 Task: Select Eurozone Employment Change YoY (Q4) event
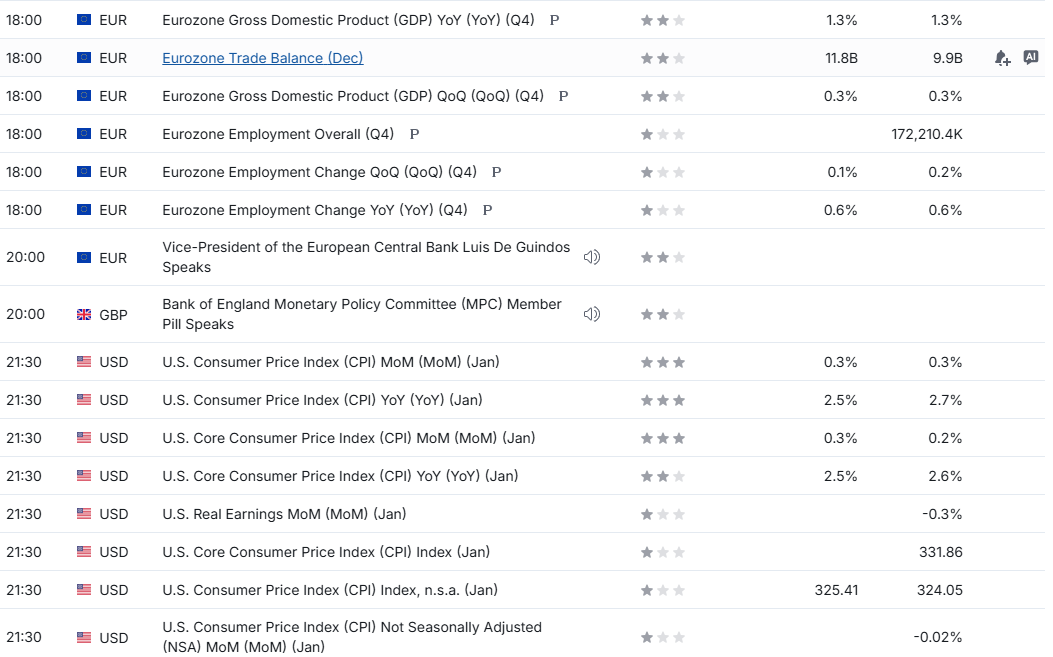(x=315, y=210)
